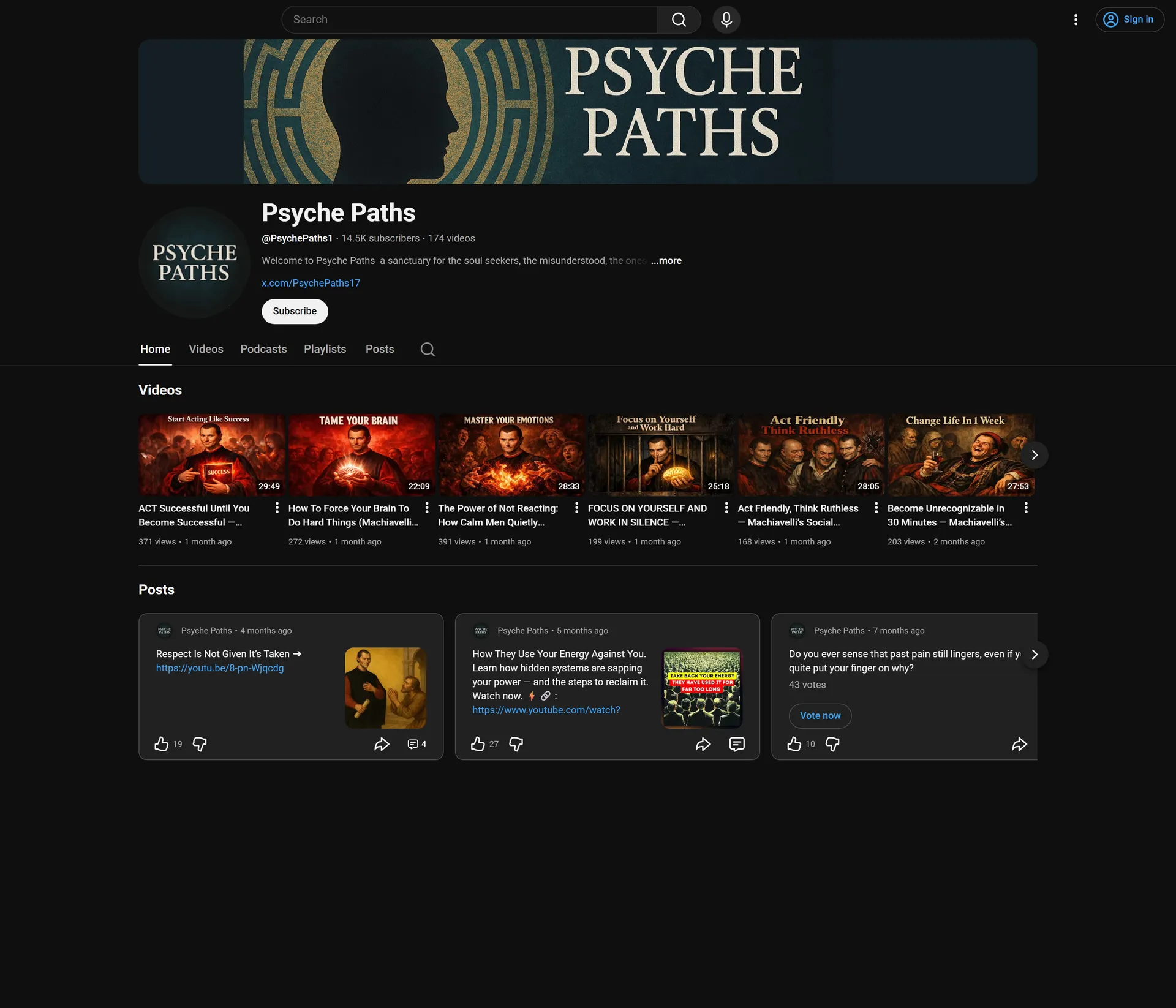Viewport: 1176px width, 1008px height.
Task: Open the 'Take Back Your Energy' post image
Action: (702, 688)
